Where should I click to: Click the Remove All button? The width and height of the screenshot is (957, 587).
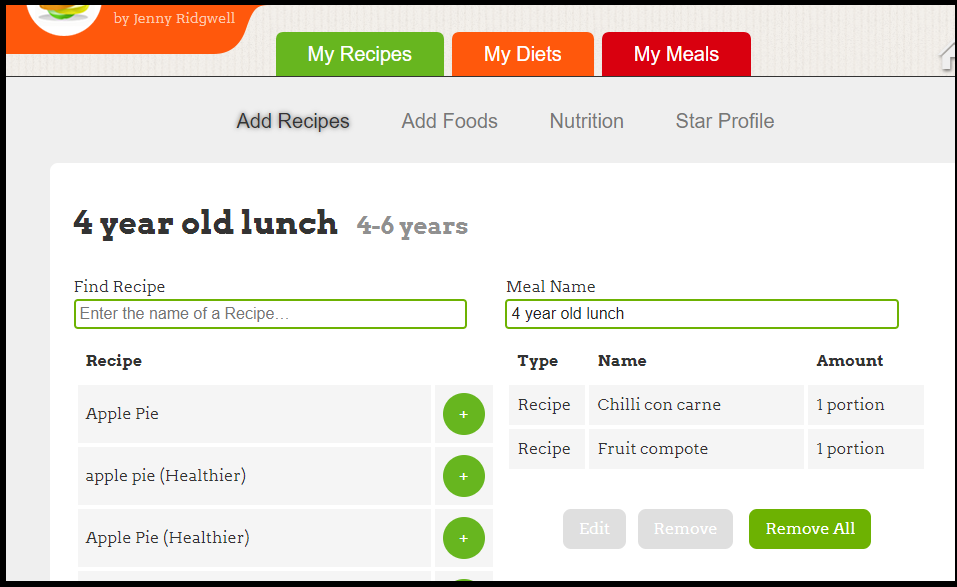809,528
